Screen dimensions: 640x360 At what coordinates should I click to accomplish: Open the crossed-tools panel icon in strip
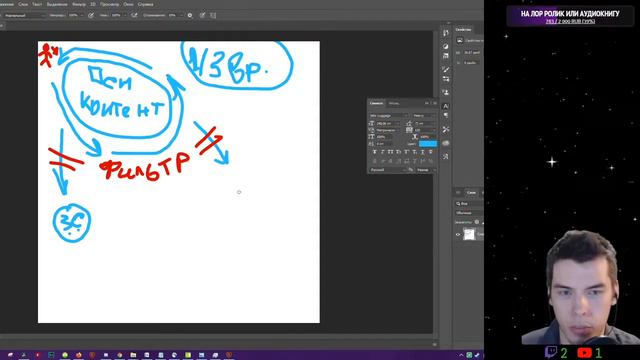pos(446,129)
